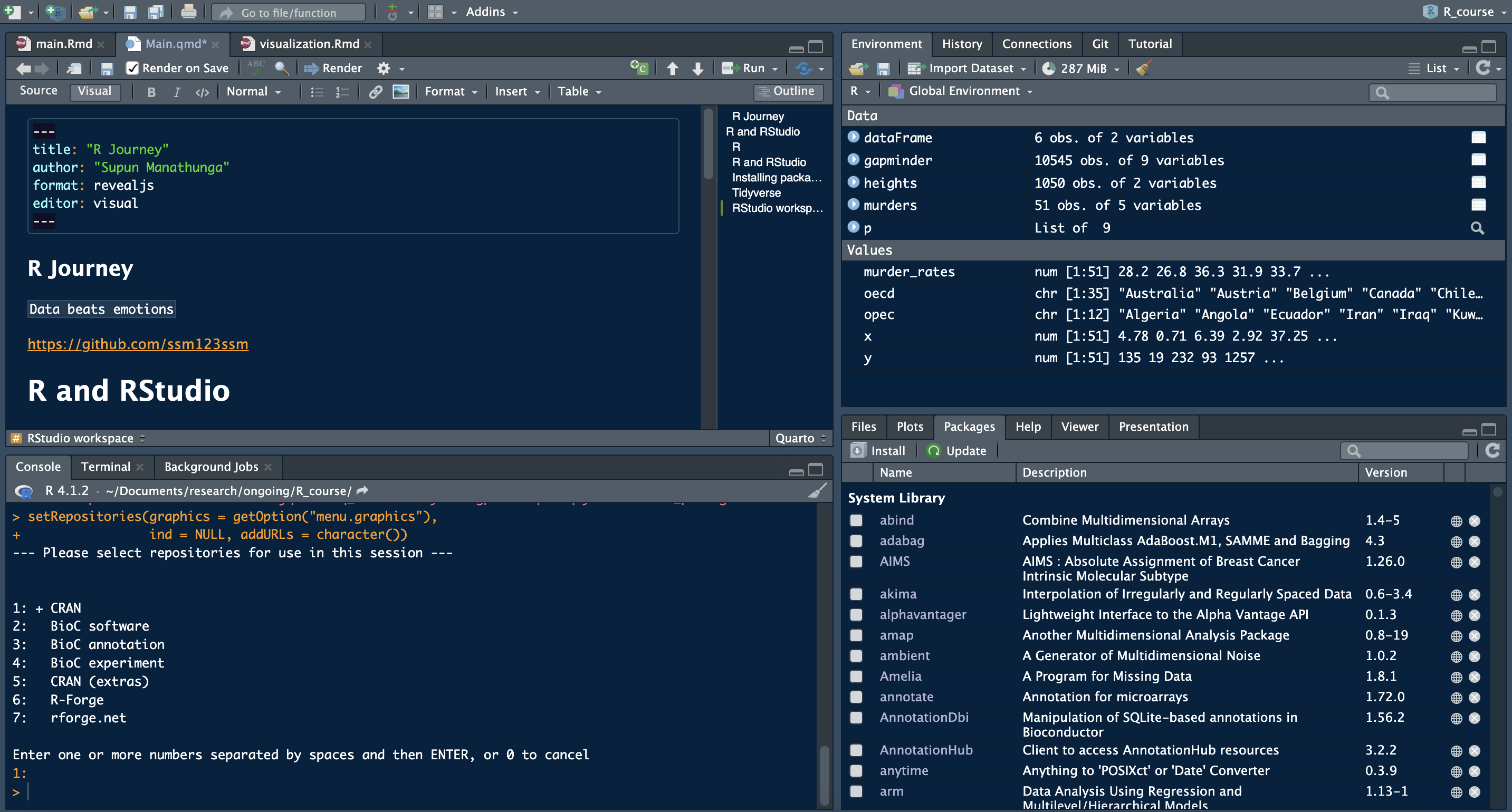This screenshot has height=812, width=1512.
Task: Click the Print icon in the top toolbar
Action: pyautogui.click(x=188, y=12)
